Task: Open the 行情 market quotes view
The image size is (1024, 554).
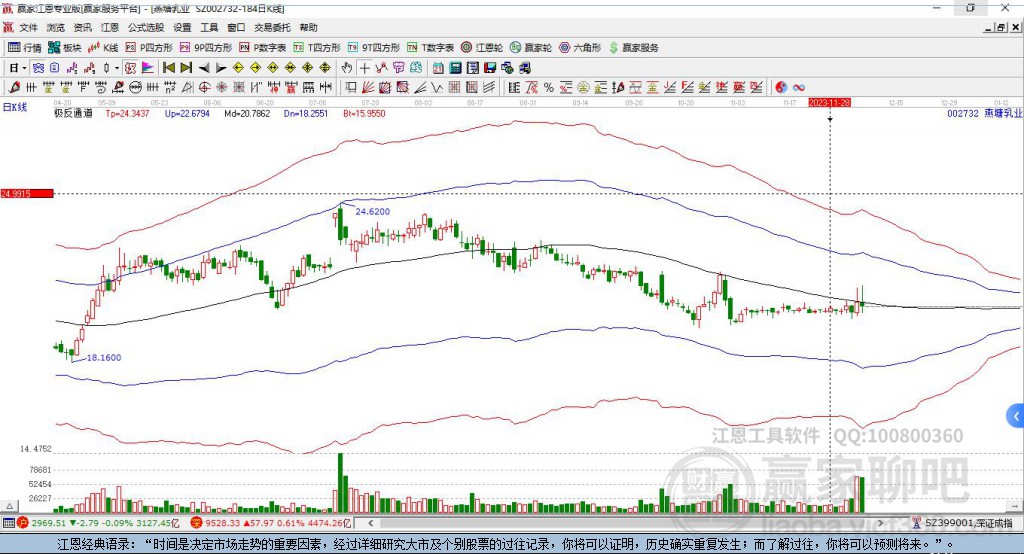Action: coord(24,48)
